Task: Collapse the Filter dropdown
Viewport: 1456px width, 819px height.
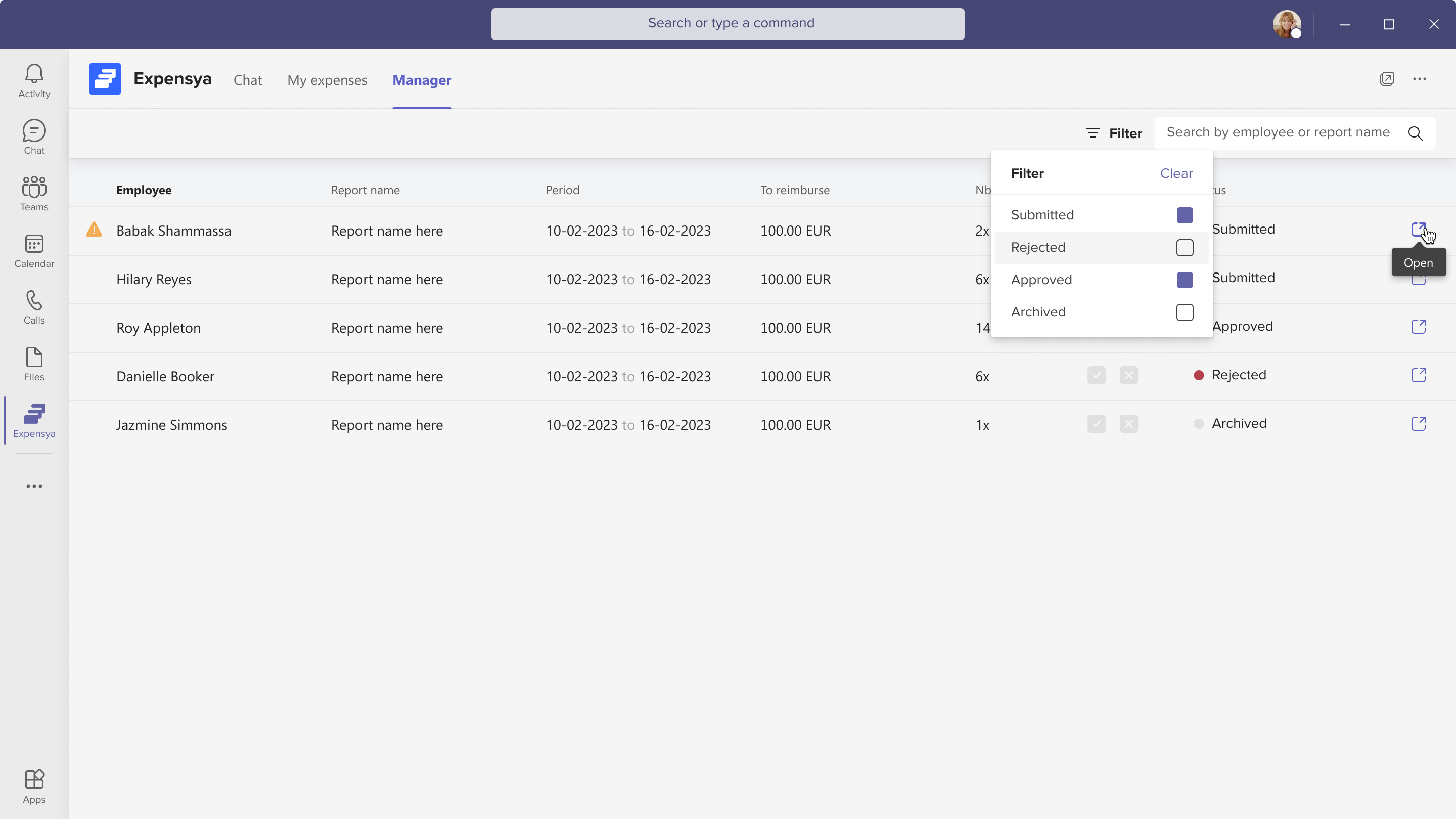Action: click(1113, 133)
